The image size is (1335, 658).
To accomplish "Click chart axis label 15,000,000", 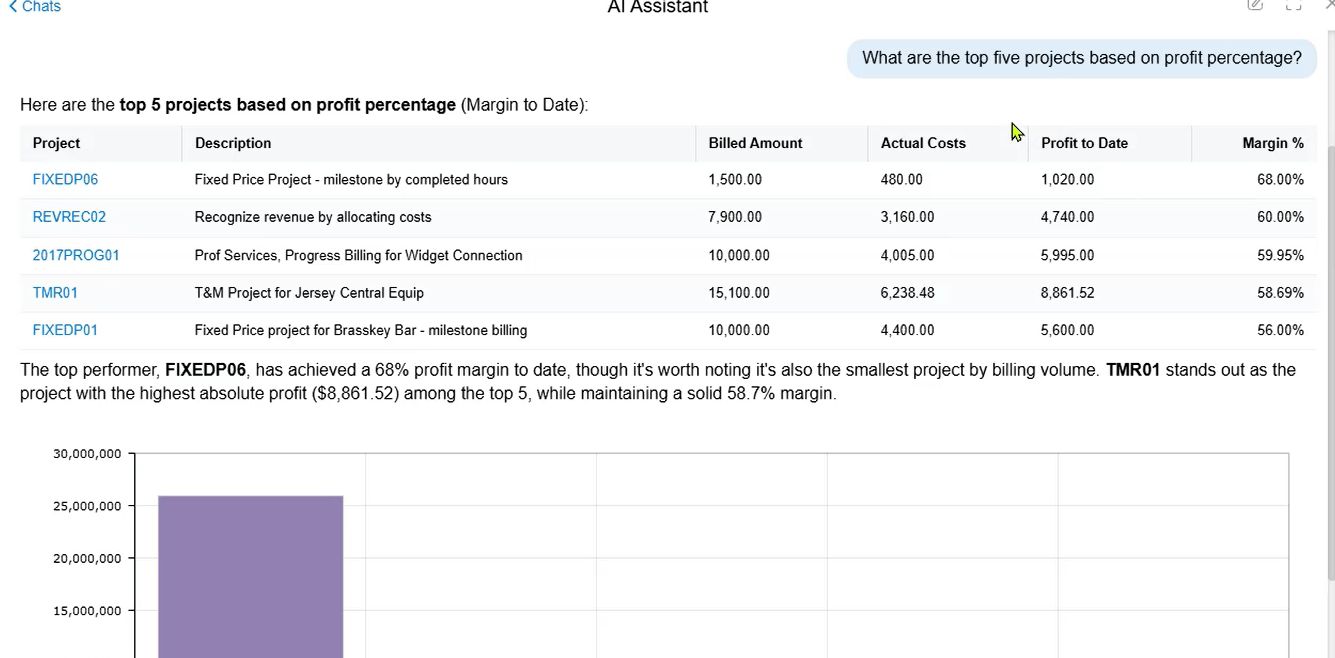I will tap(87, 611).
